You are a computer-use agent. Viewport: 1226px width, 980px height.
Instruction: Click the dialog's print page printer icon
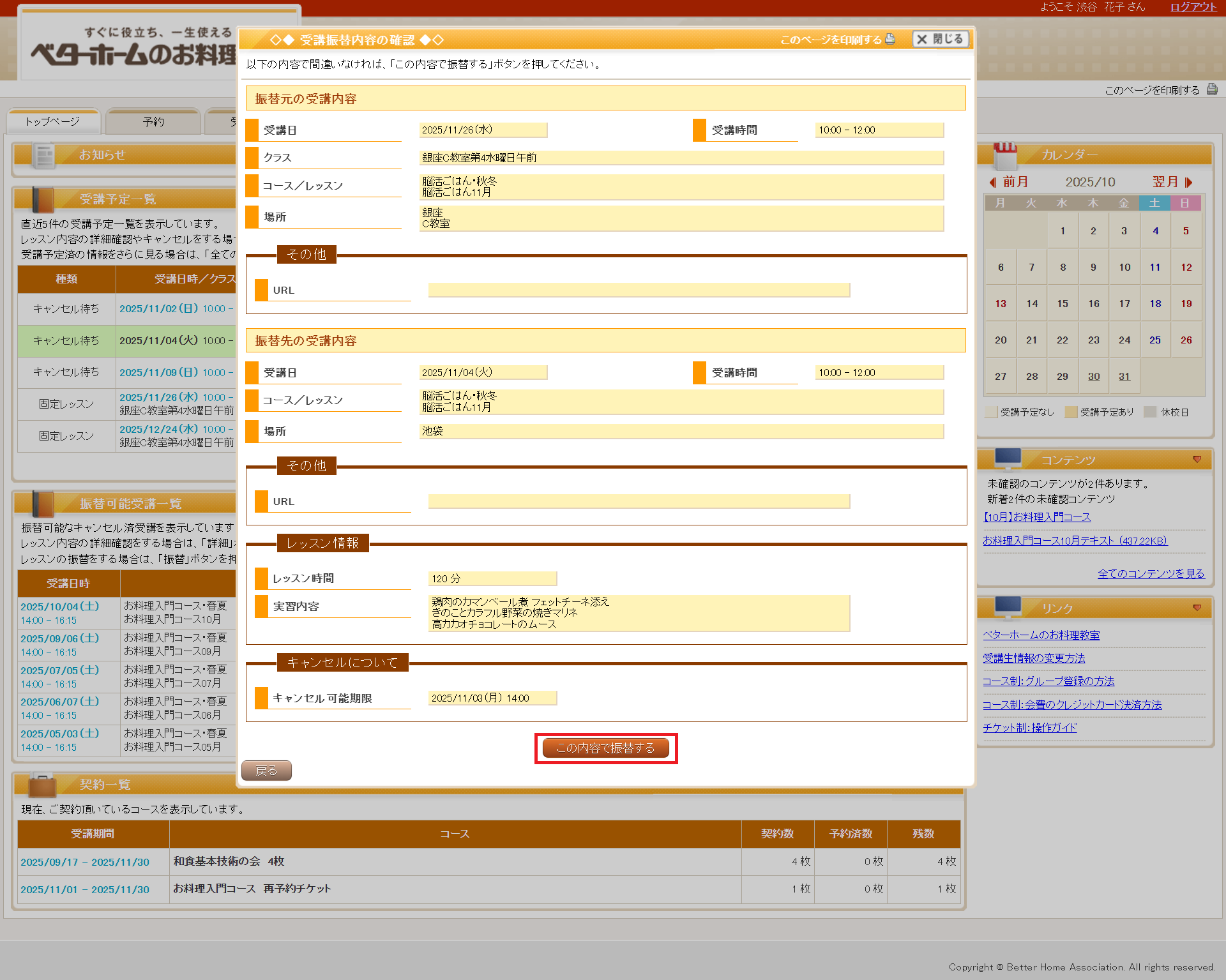(x=890, y=39)
